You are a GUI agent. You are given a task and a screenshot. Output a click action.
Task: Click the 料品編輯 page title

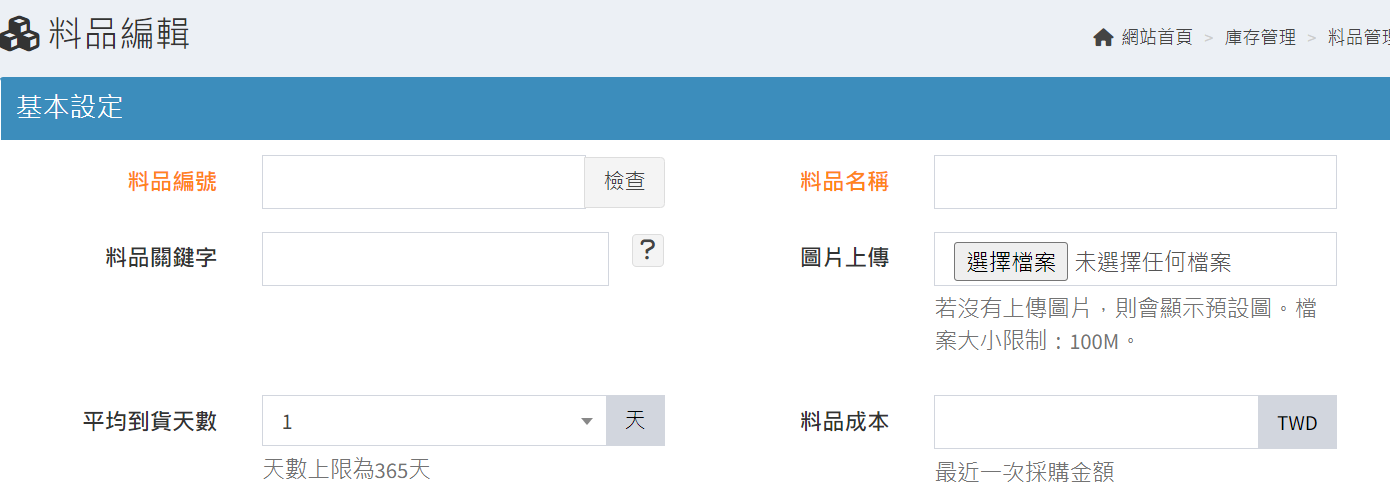(119, 34)
